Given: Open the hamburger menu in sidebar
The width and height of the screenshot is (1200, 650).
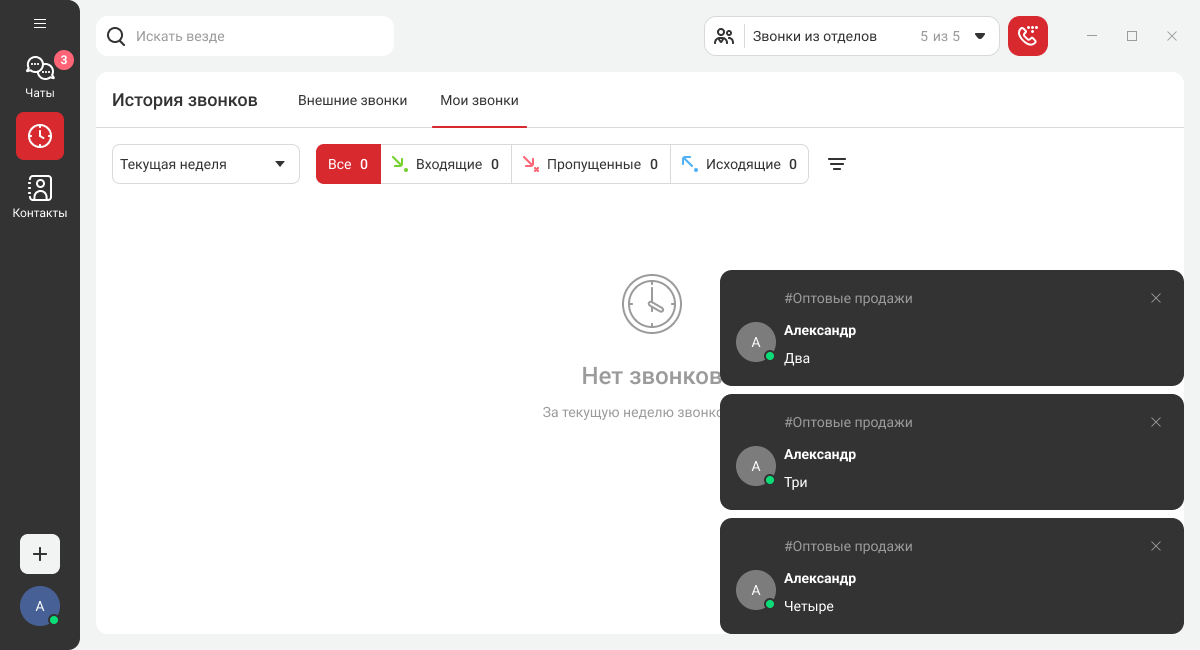Looking at the screenshot, I should (x=40, y=24).
